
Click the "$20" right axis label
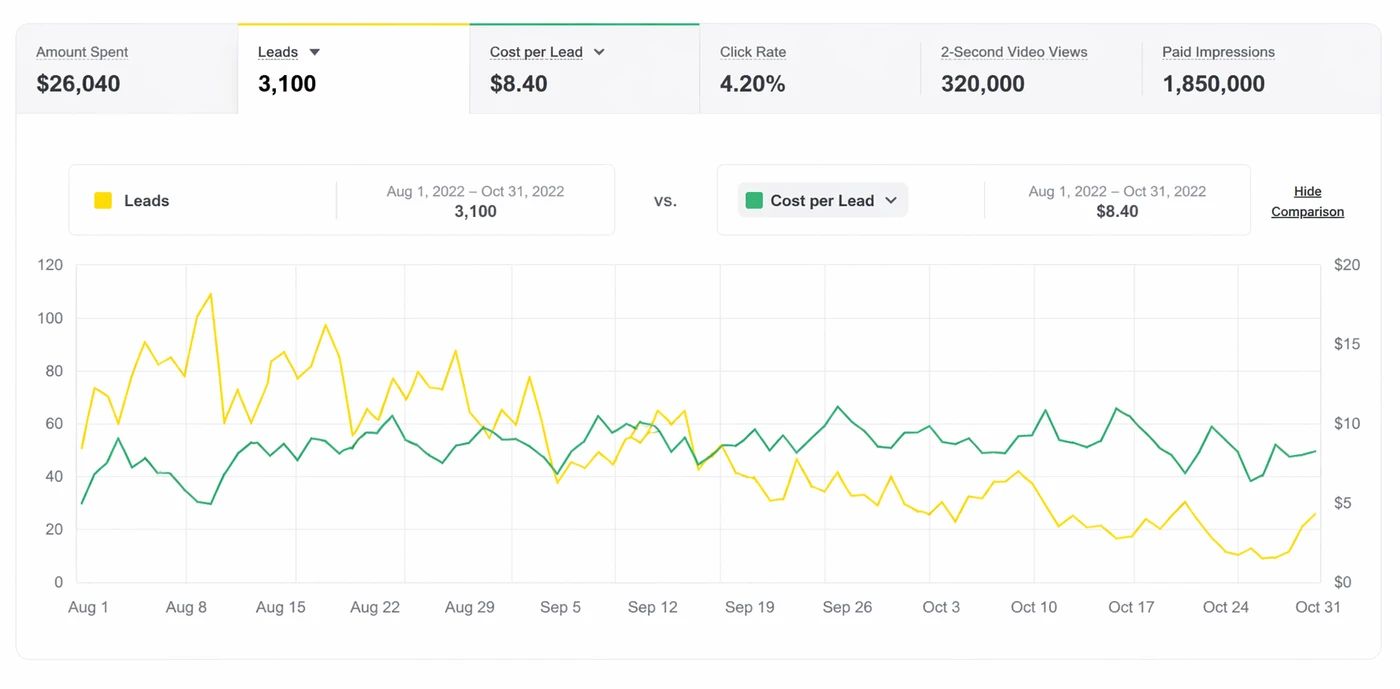click(1347, 265)
